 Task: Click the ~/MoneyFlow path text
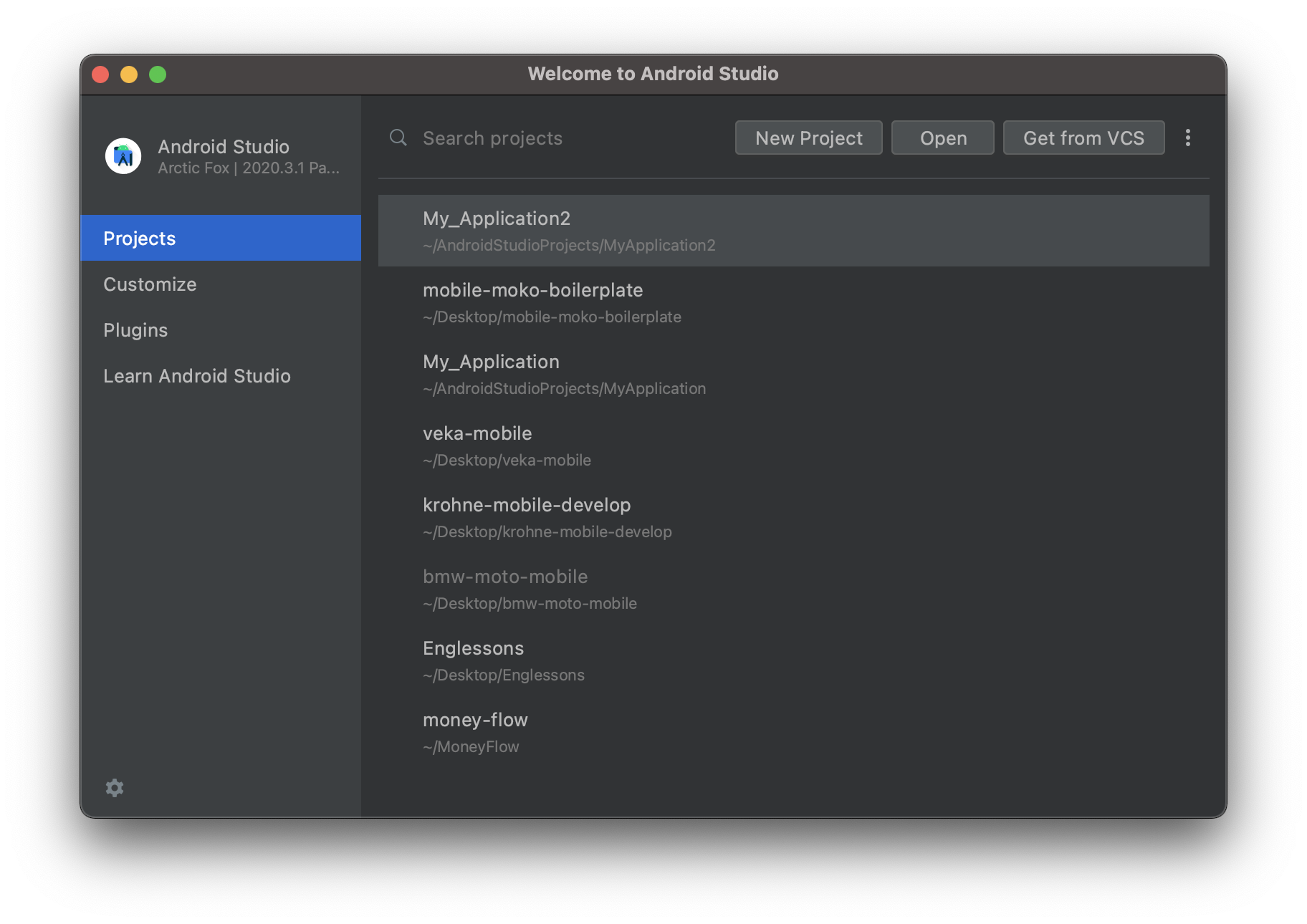(x=471, y=746)
